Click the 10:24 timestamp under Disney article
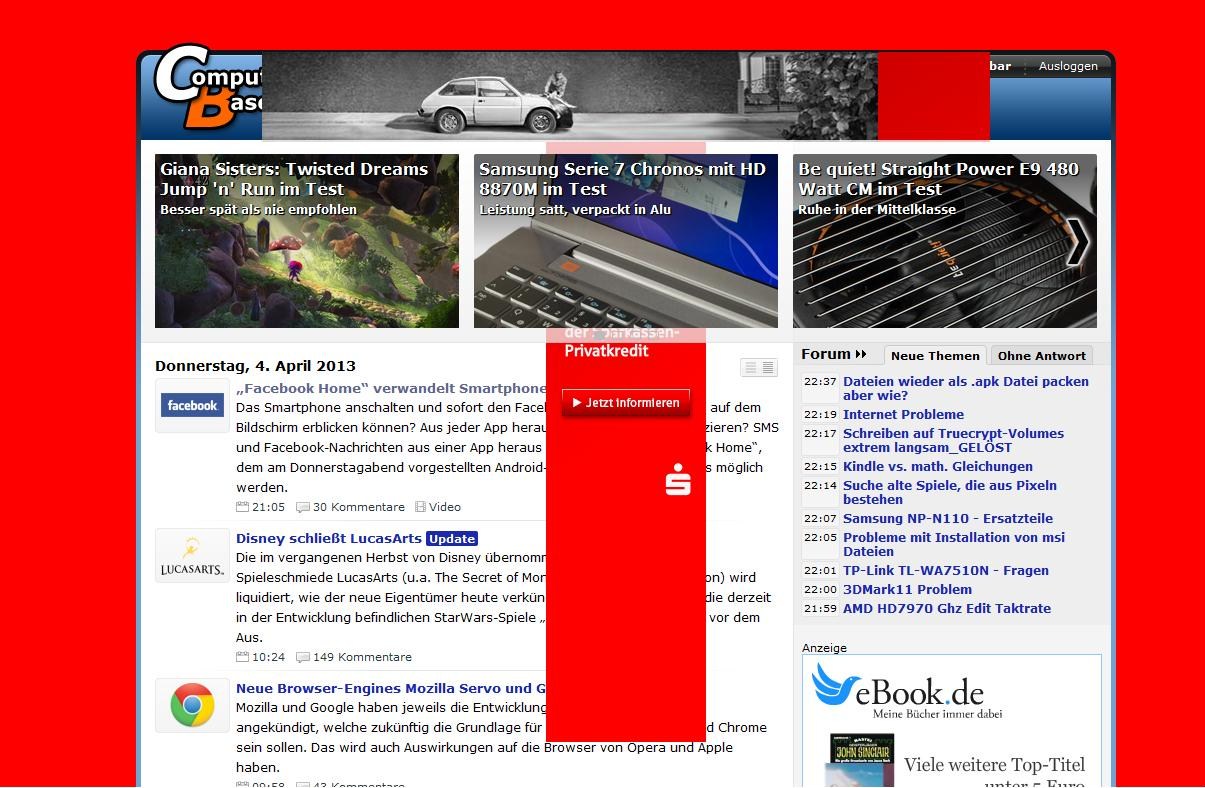Image resolution: width=1205 pixels, height=788 pixels. pyautogui.click(x=268, y=657)
